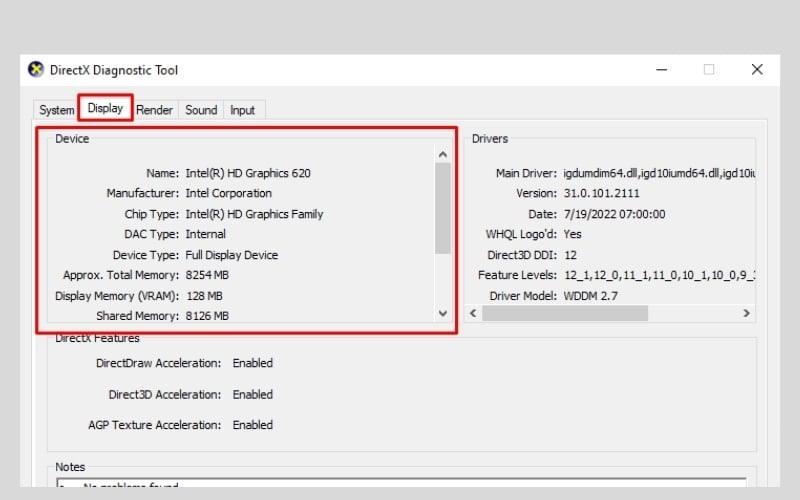Open the Sound tab

(201, 110)
